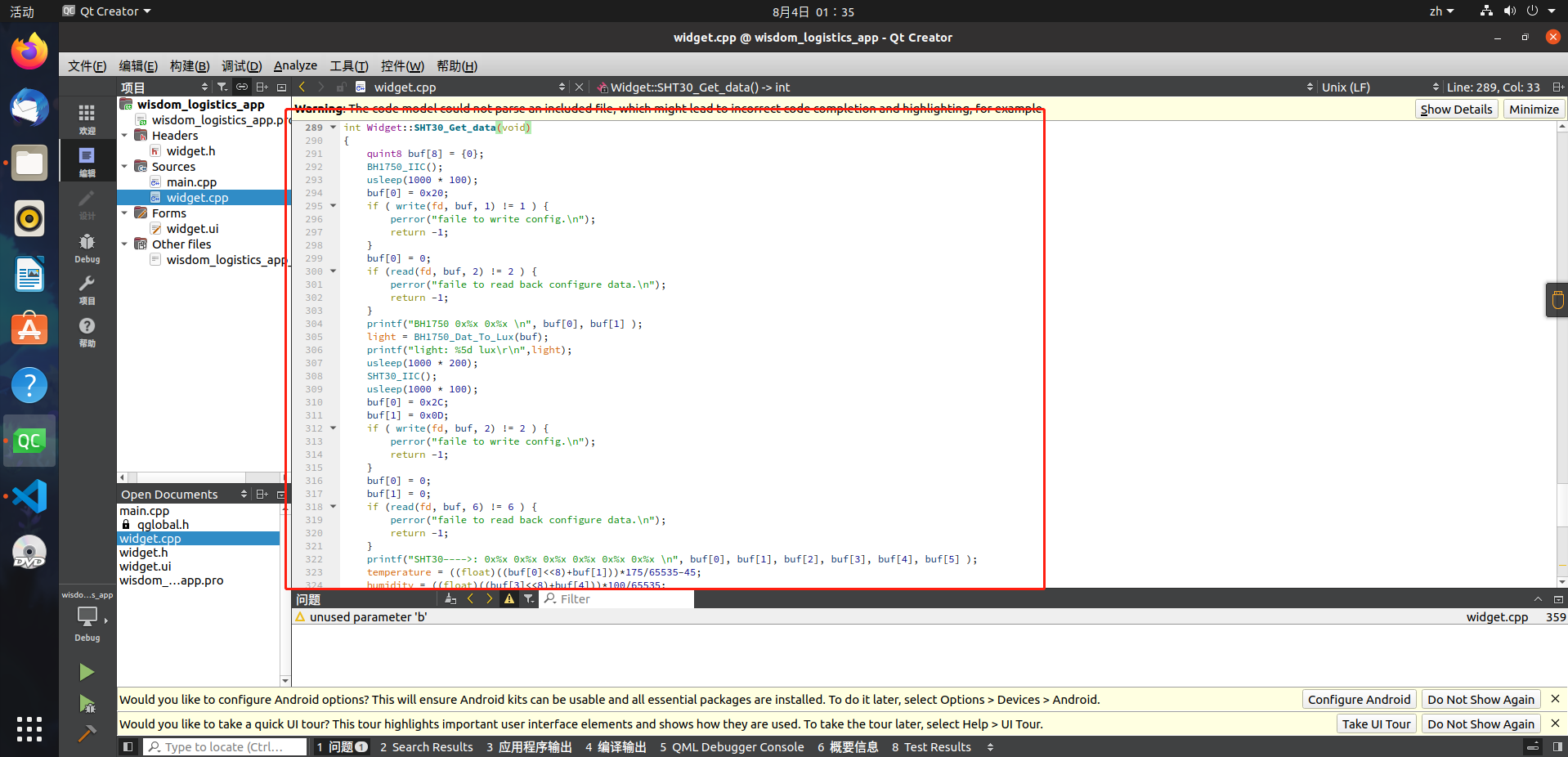Toggle synchronize with editor link icon

point(242,87)
